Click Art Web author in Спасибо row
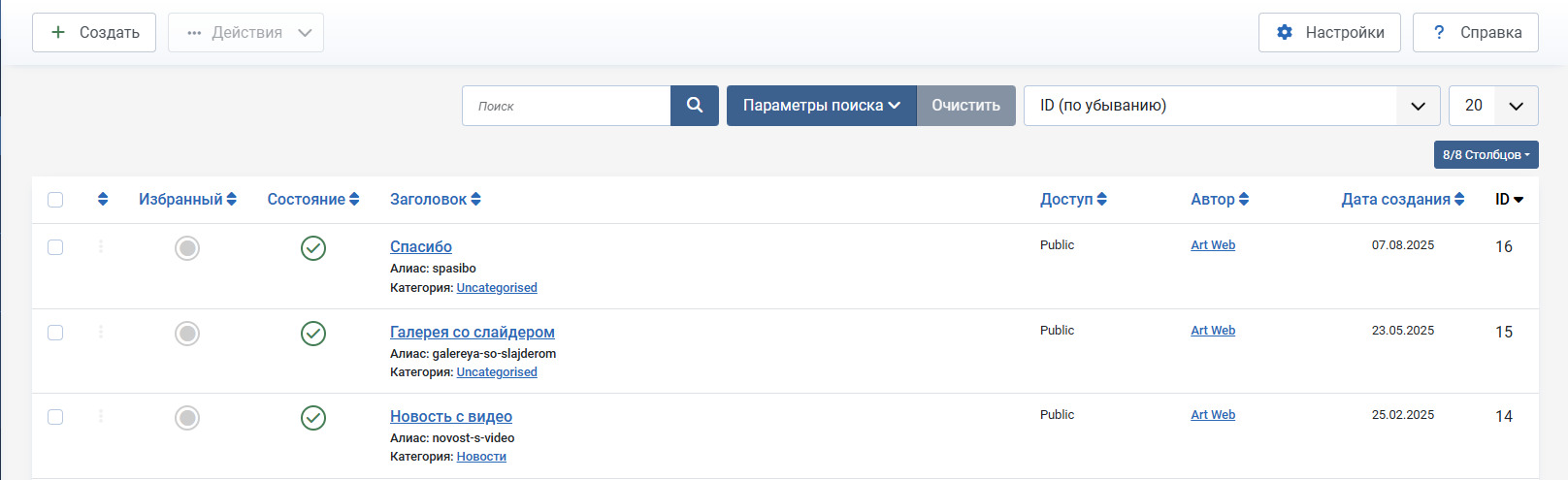 click(x=1213, y=245)
